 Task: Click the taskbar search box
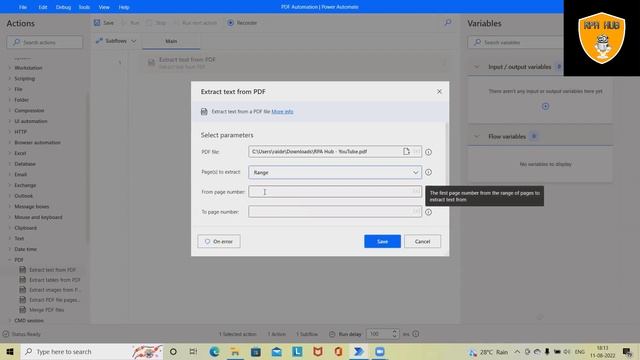tap(91, 351)
